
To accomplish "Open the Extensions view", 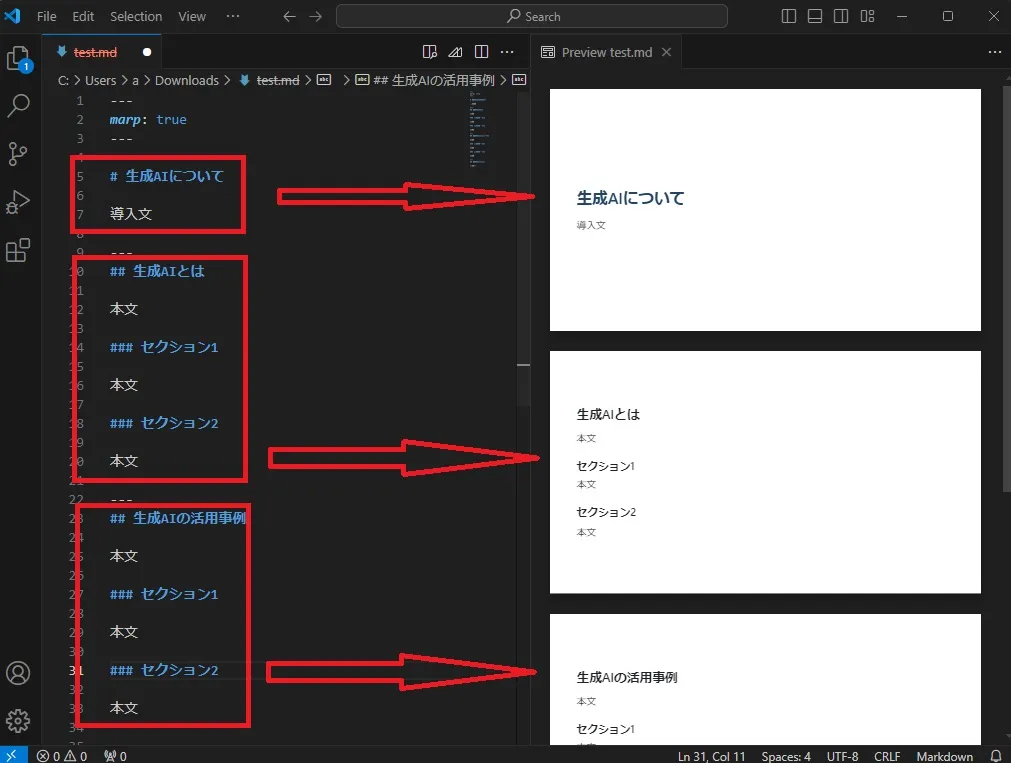I will click(18, 250).
